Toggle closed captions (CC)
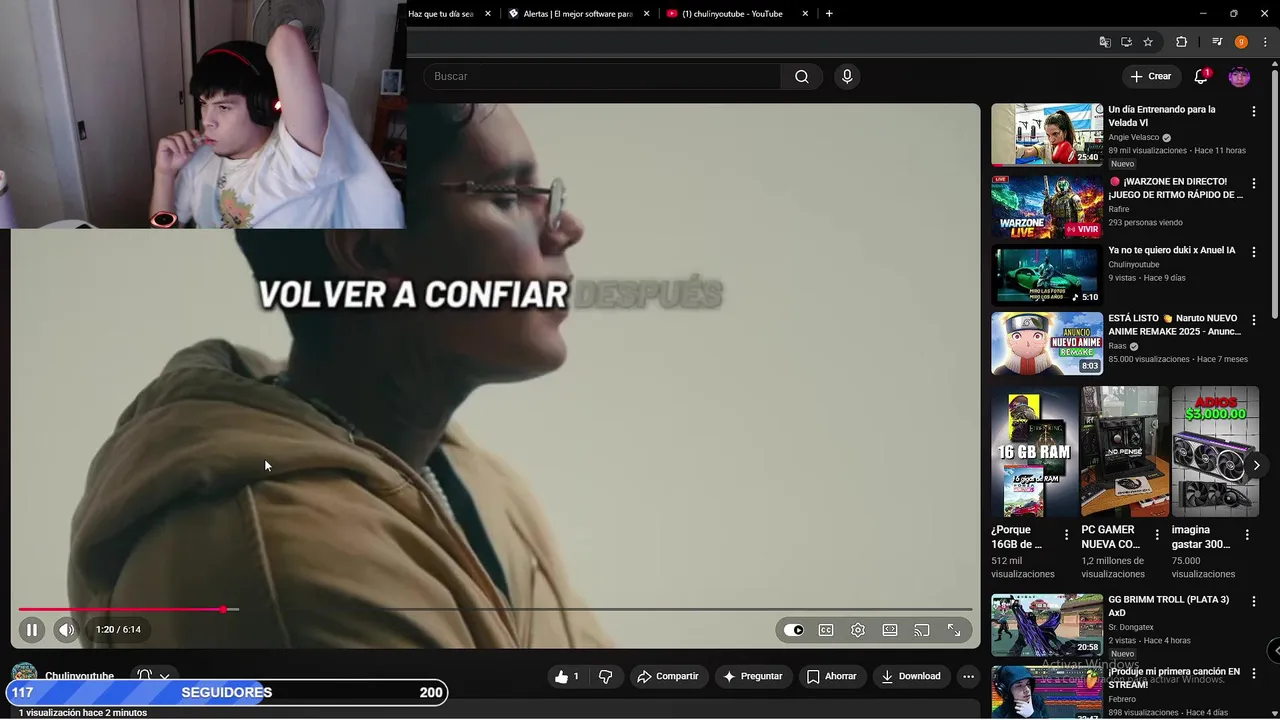This screenshot has width=1280, height=720. pyautogui.click(x=826, y=630)
